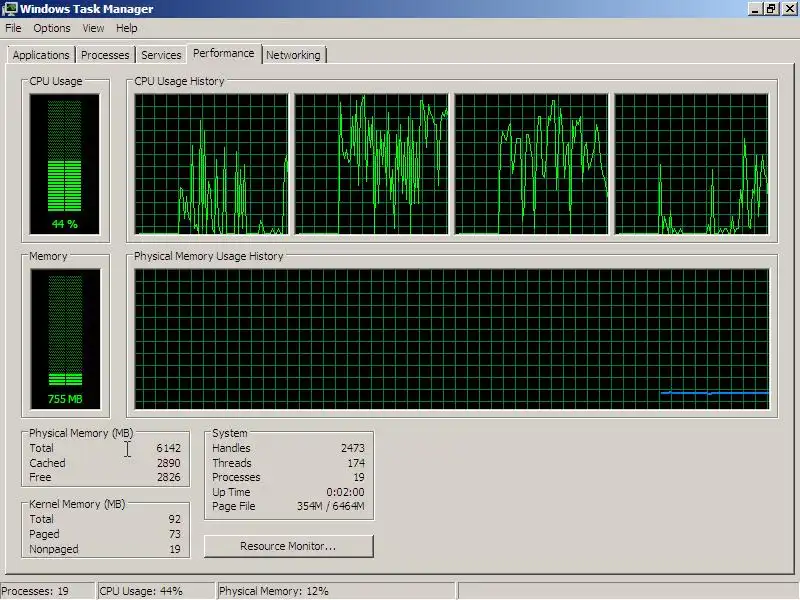Click the Nonpaged kernel memory value 19
Screen dimensions: 800x600
[174, 549]
